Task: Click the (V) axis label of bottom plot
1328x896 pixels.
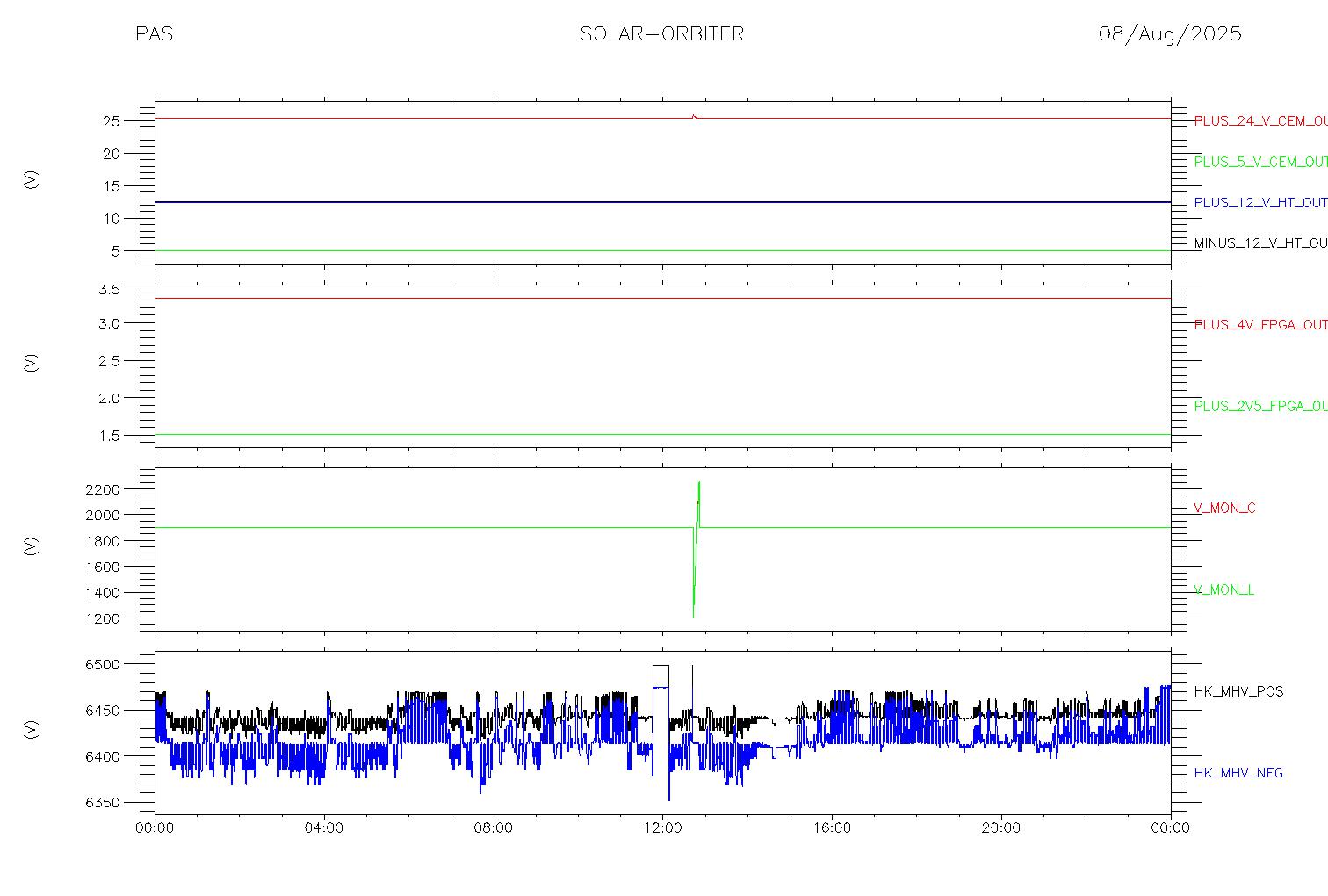Action: [x=32, y=730]
